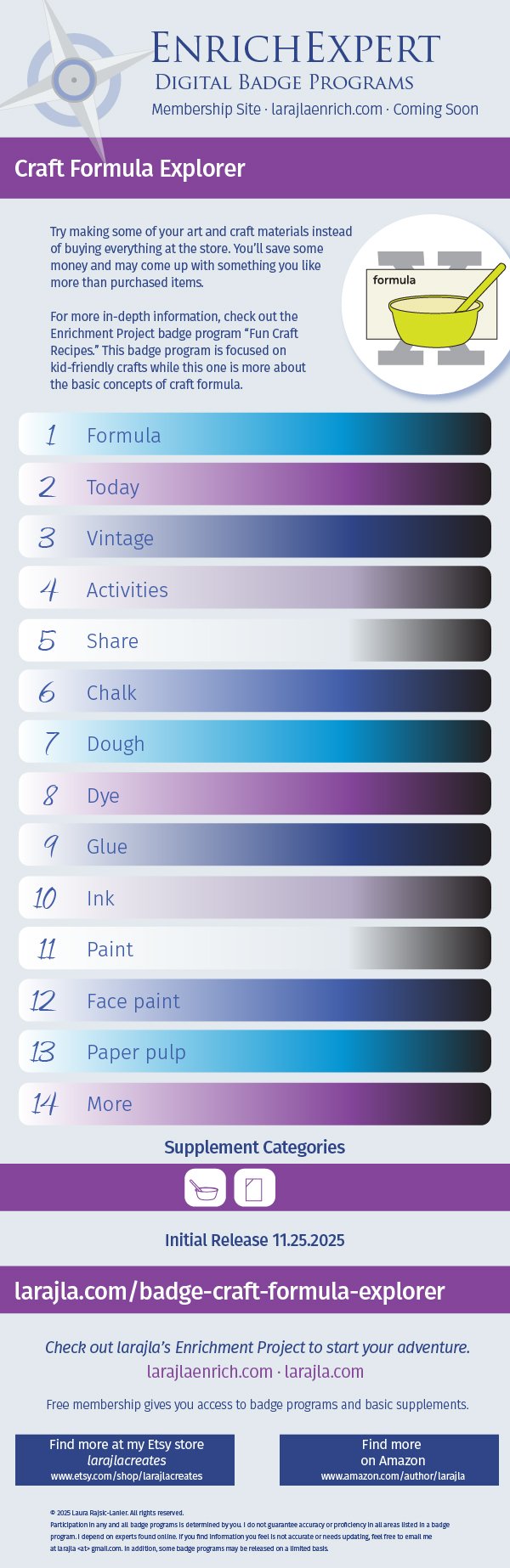Image resolution: width=510 pixels, height=1568 pixels.
Task: Select the Vintage step bar
Action: 254,537
